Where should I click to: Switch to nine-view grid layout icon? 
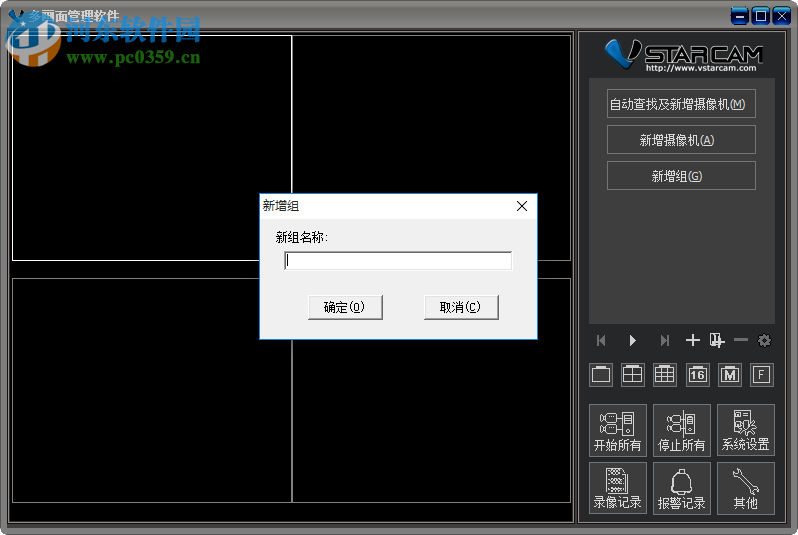(665, 375)
